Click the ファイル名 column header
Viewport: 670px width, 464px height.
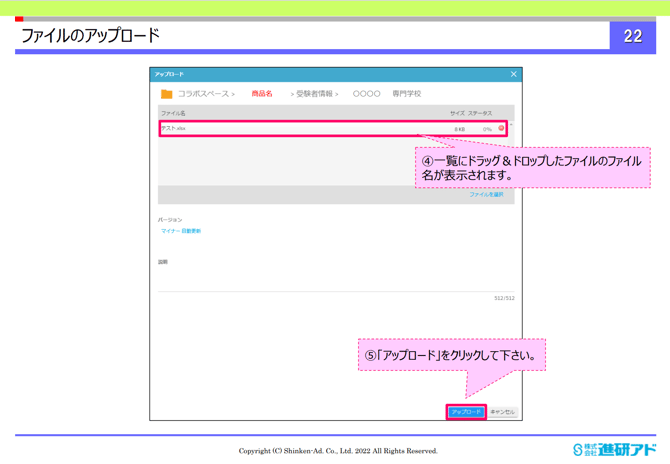pyautogui.click(x=173, y=113)
